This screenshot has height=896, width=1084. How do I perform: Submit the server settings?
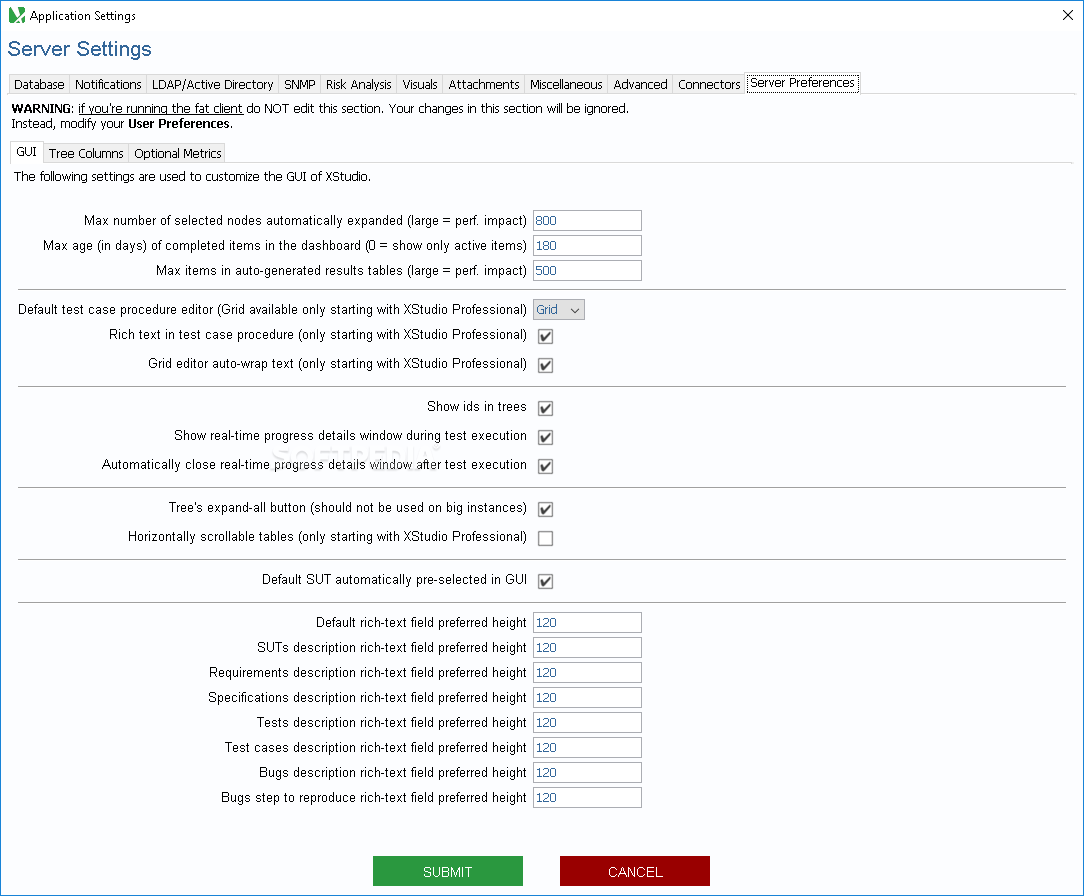point(448,871)
